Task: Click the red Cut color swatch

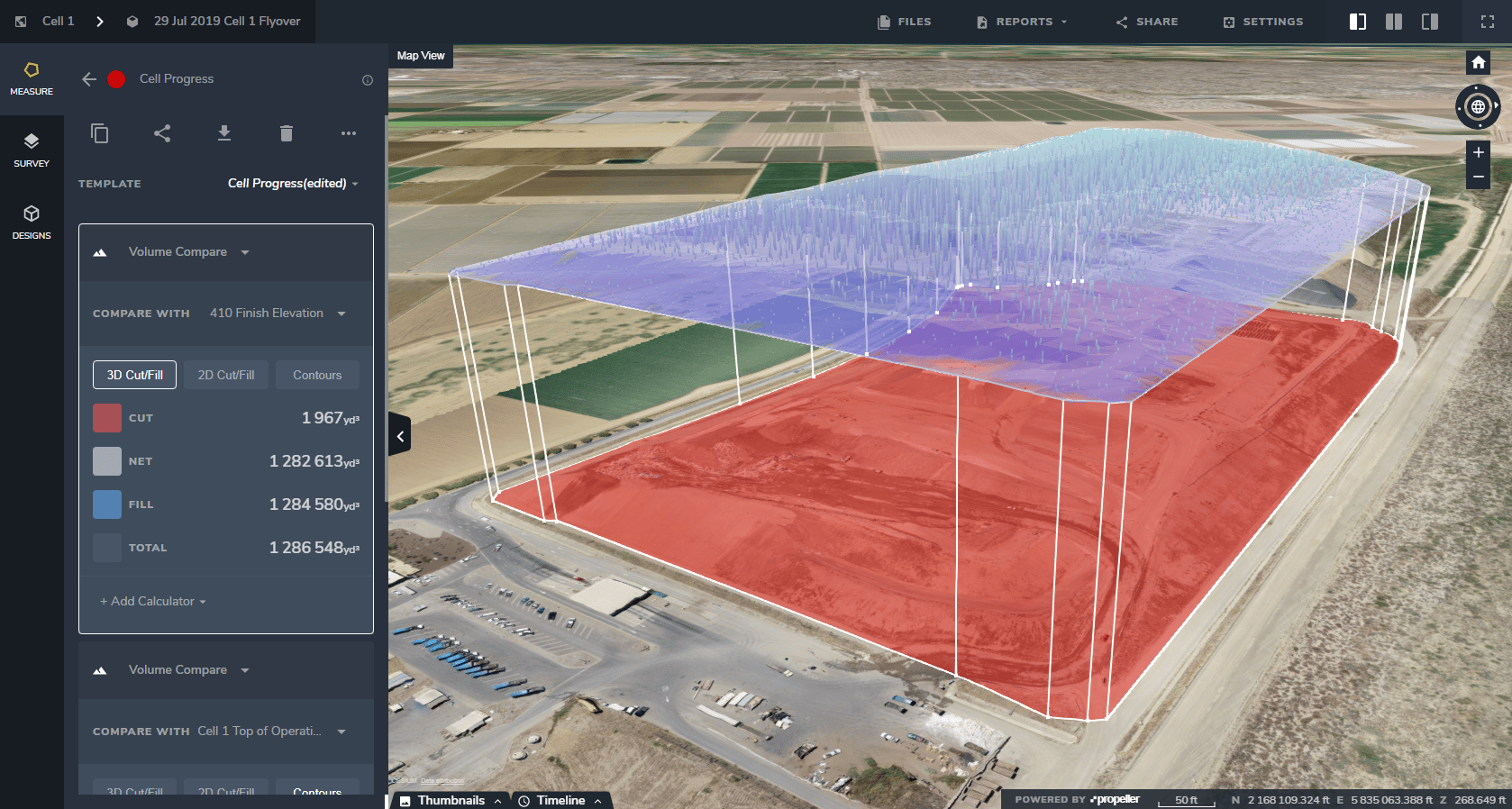Action: click(107, 418)
